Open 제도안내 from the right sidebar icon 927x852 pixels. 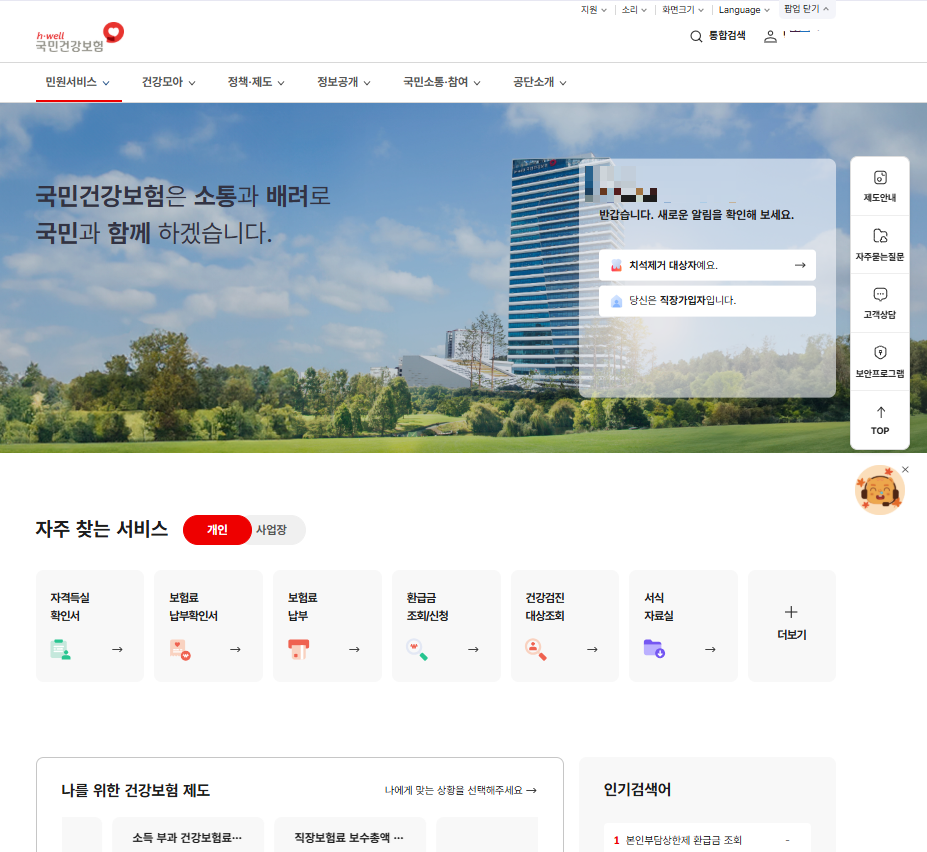[879, 187]
